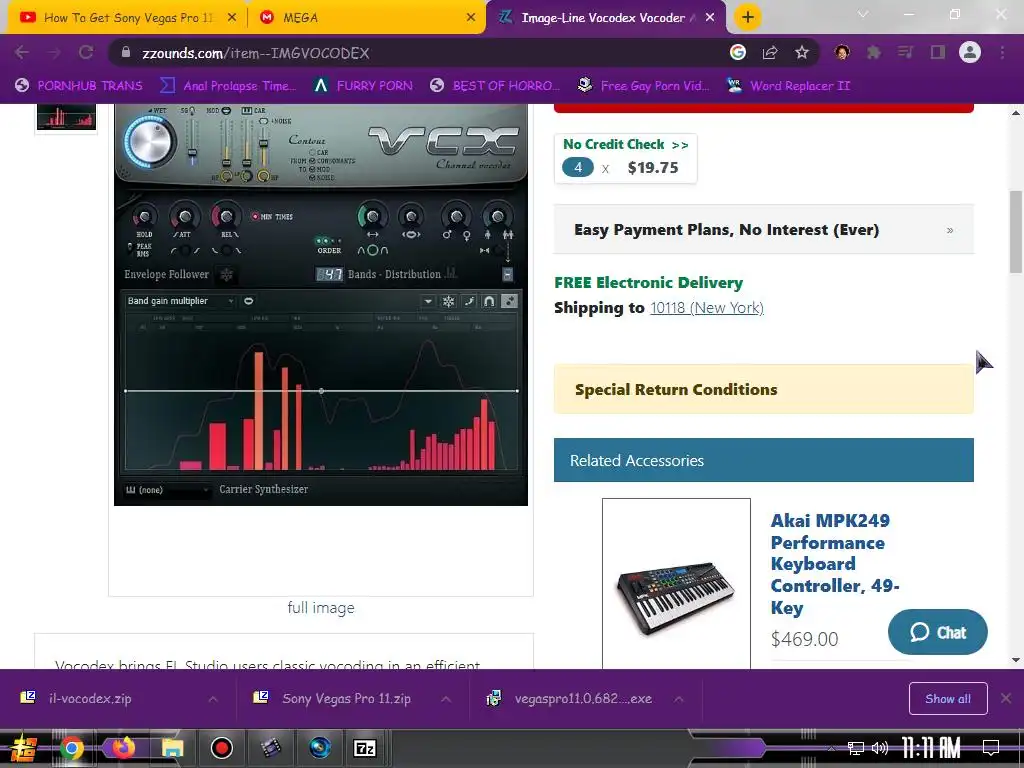Toggle the Chrome side panel
The image size is (1024, 768).
pos(938,52)
